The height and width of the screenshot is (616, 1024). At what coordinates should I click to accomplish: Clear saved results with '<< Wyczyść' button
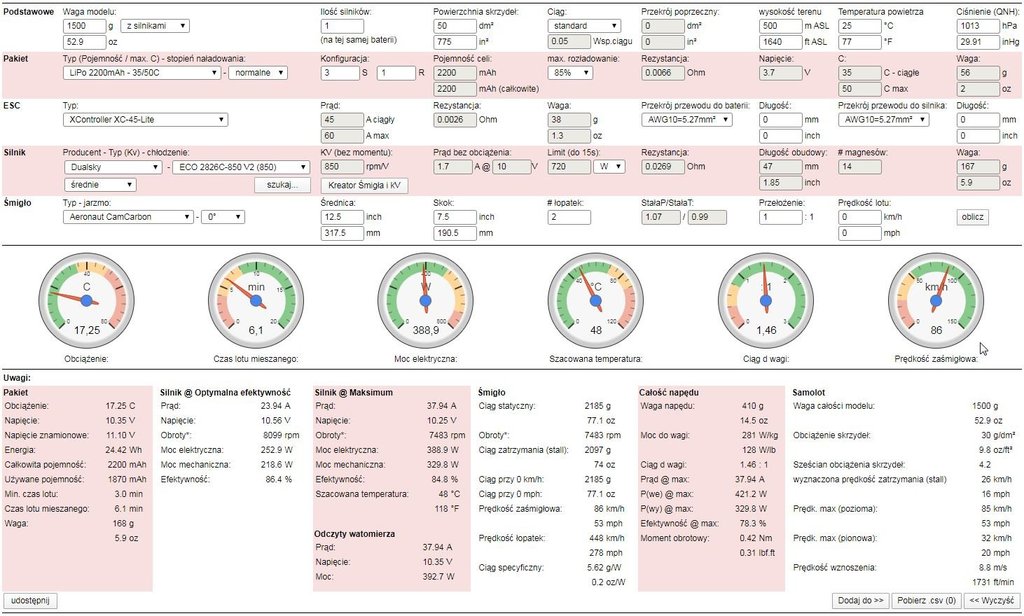pos(995,601)
